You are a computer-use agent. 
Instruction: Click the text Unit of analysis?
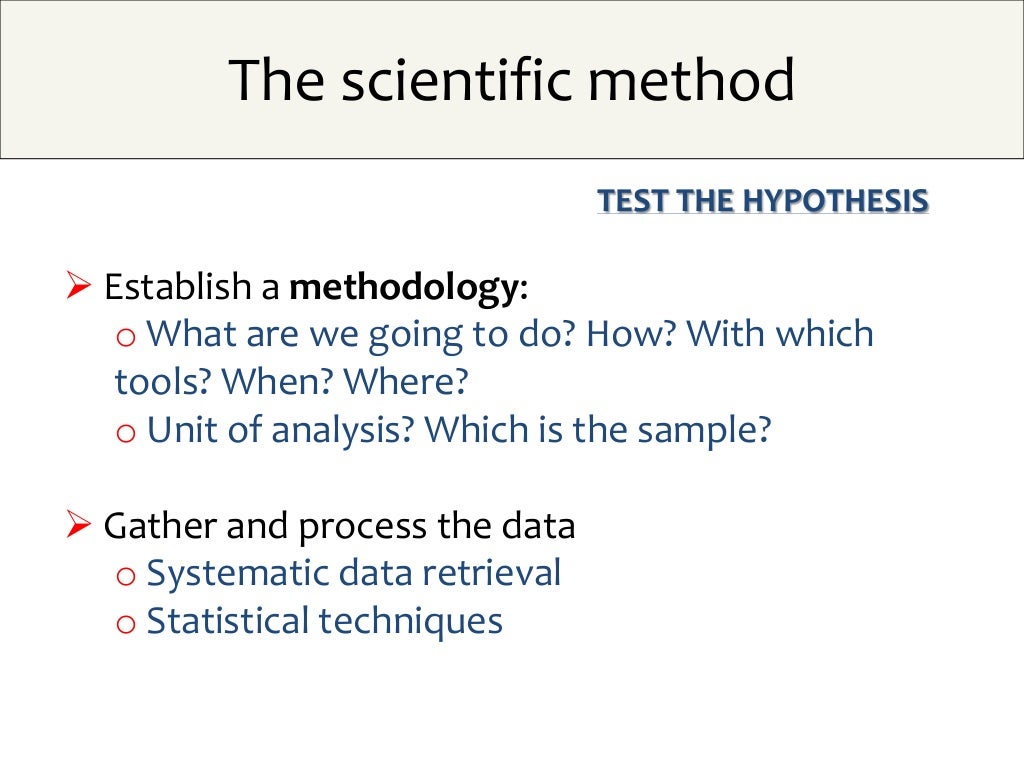coord(281,430)
